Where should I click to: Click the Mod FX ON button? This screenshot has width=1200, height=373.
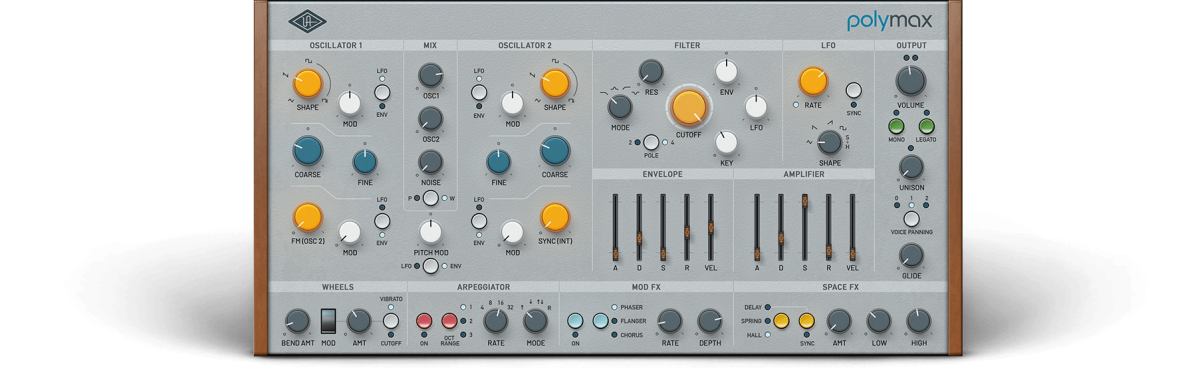point(575,321)
